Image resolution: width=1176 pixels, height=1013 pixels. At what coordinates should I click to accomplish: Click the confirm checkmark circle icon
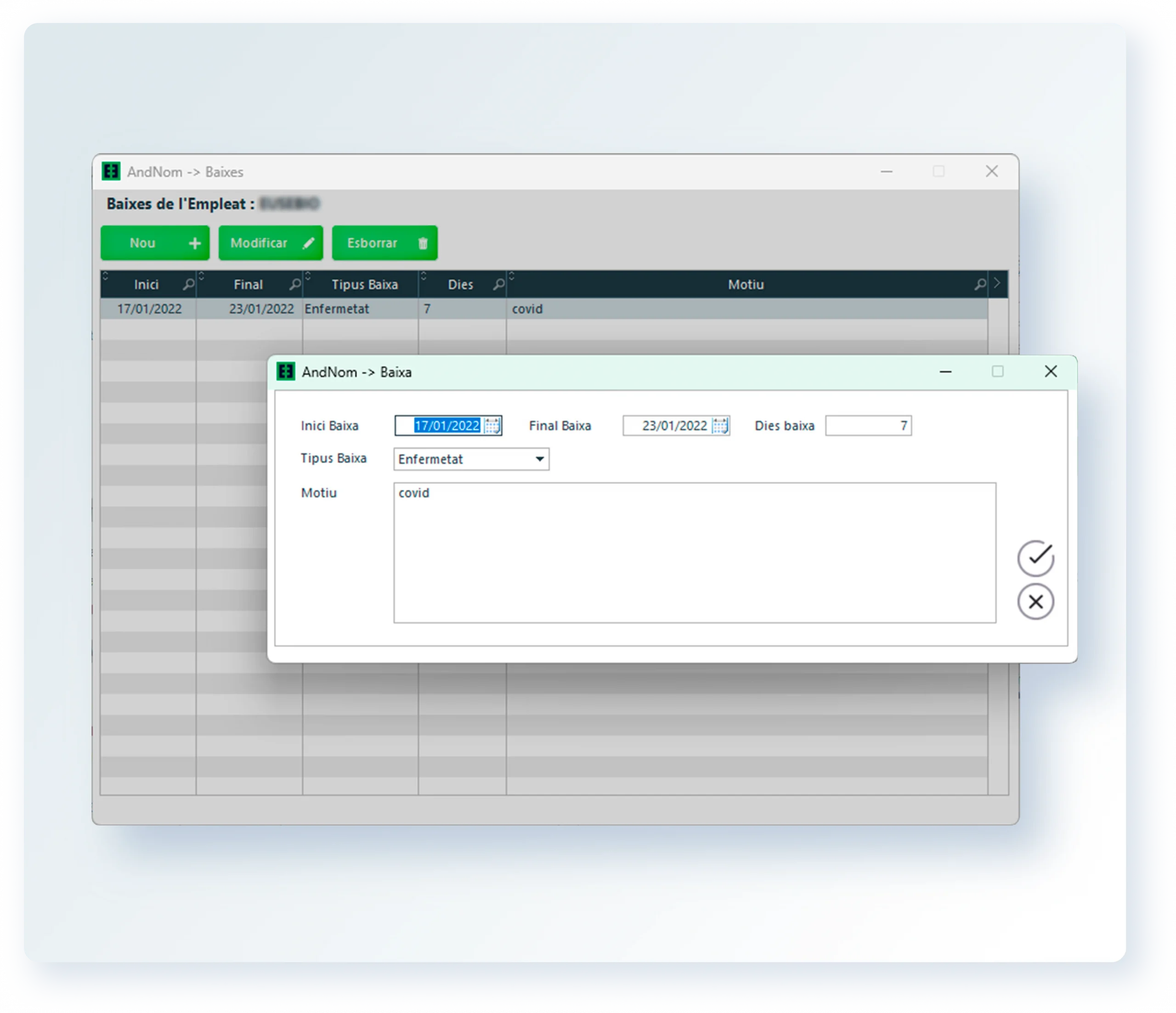[1035, 558]
